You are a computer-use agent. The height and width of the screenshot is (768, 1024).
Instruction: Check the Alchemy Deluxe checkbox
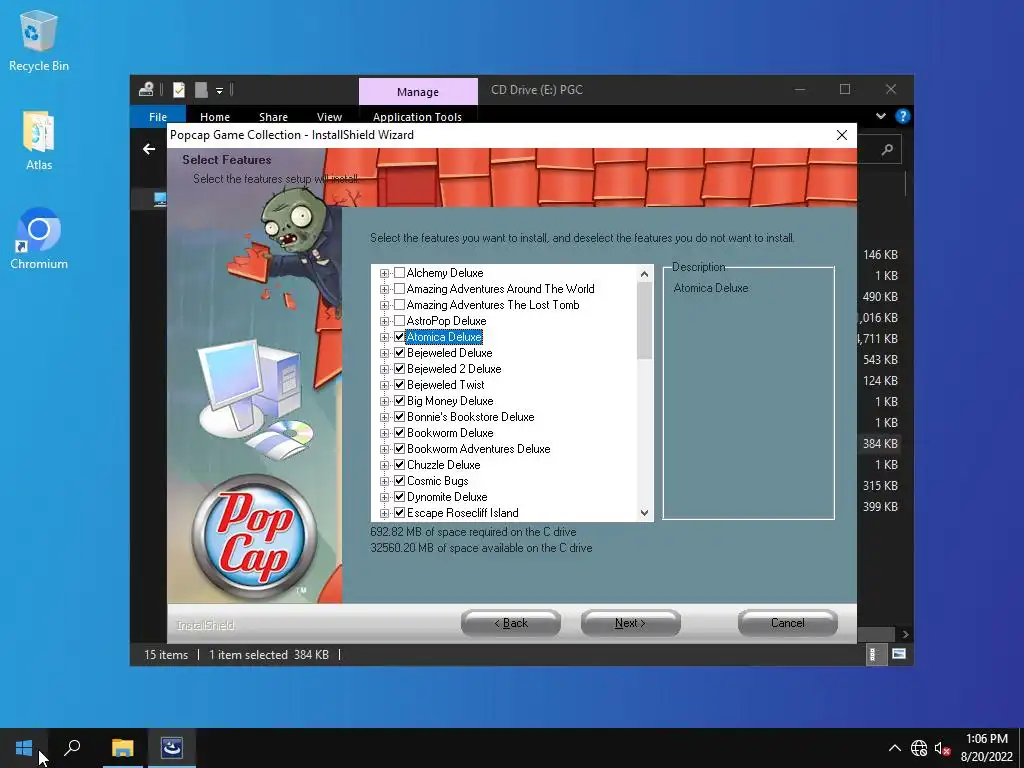click(x=400, y=272)
